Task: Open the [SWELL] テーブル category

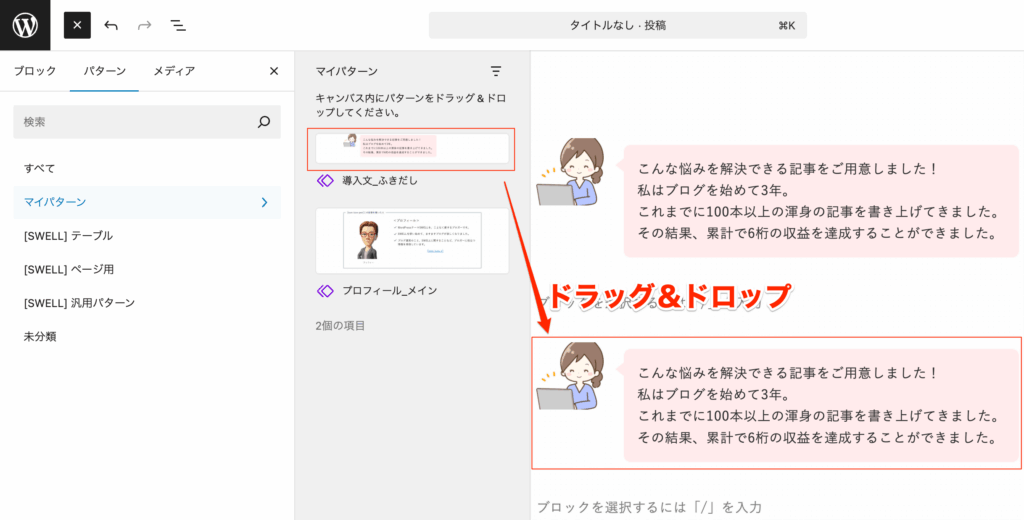Action: (x=68, y=235)
